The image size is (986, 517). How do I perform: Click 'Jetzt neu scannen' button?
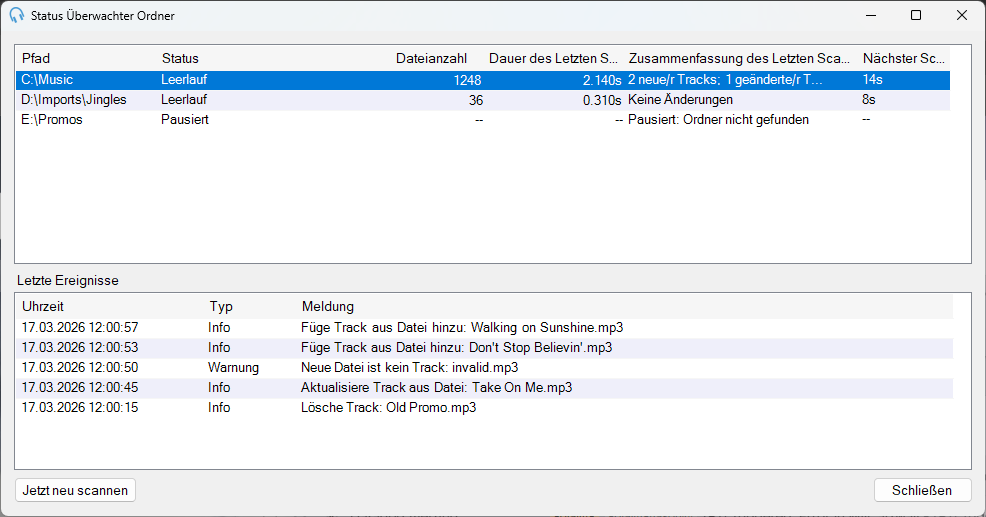75,490
